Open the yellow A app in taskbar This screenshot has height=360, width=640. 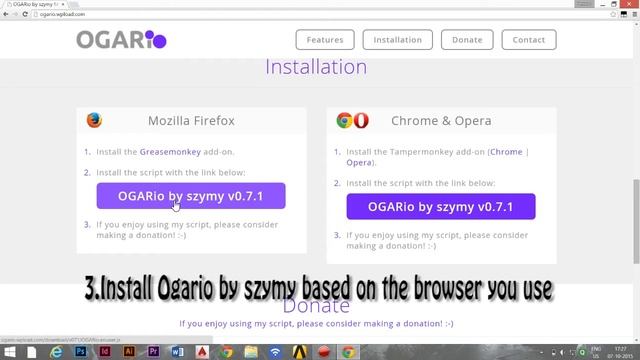(300, 352)
